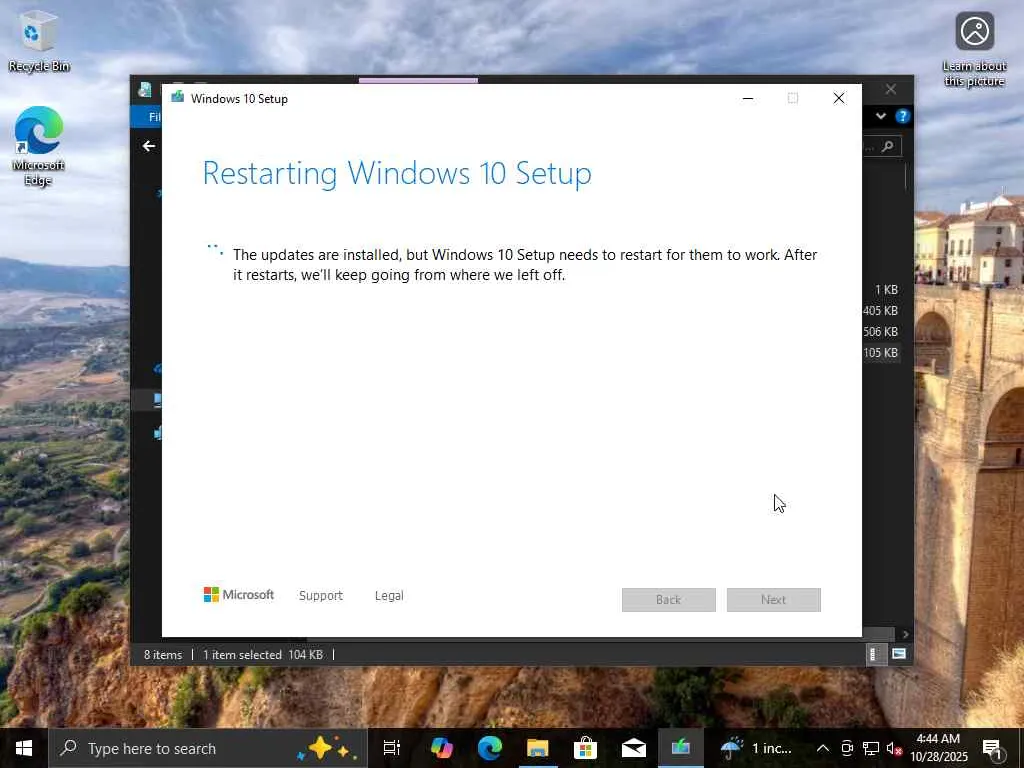The image size is (1024, 768).
Task: Switch File Explorer to details view icon
Action: (874, 654)
